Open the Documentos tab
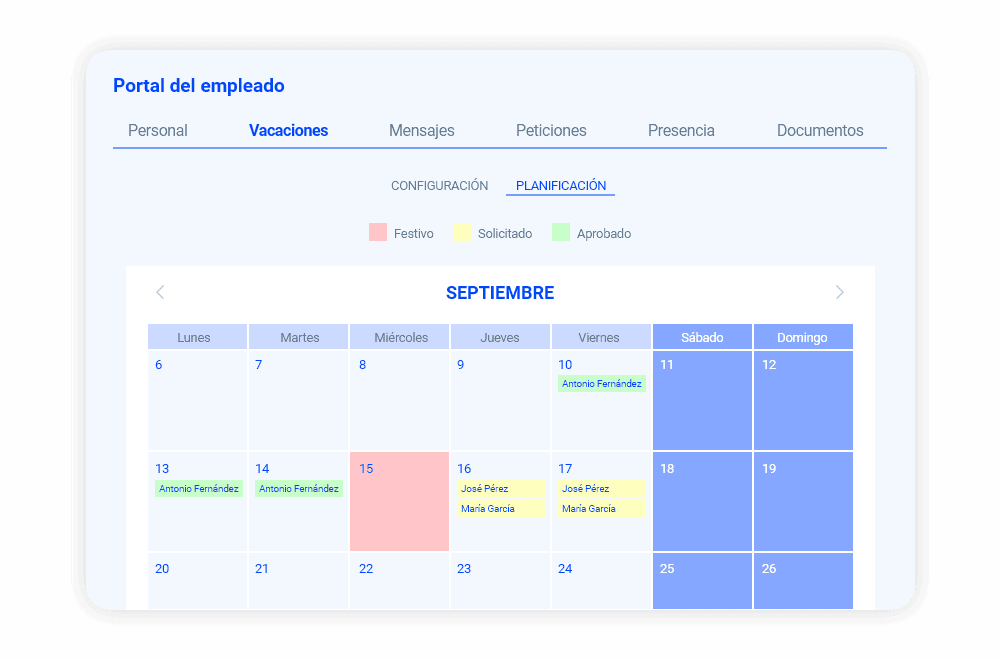This screenshot has width=1000, height=660. tap(819, 130)
